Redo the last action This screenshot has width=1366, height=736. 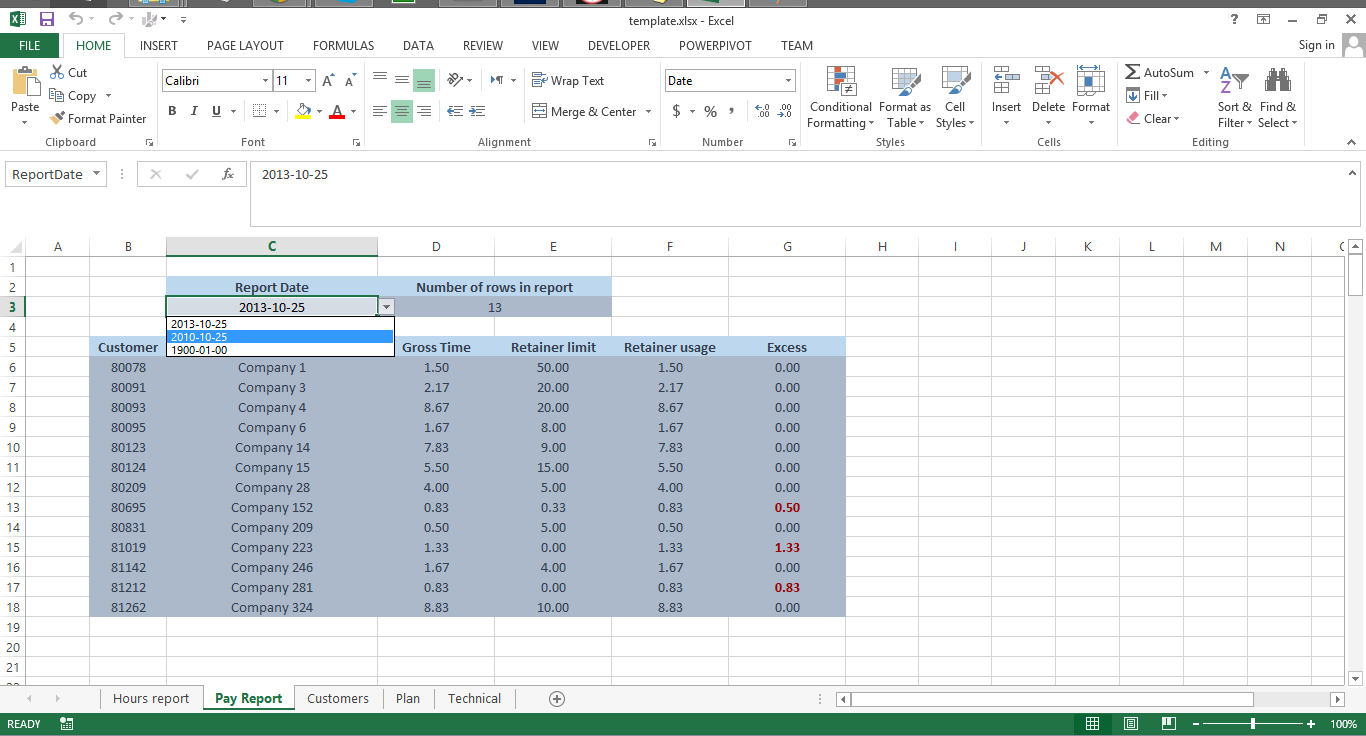(115, 19)
